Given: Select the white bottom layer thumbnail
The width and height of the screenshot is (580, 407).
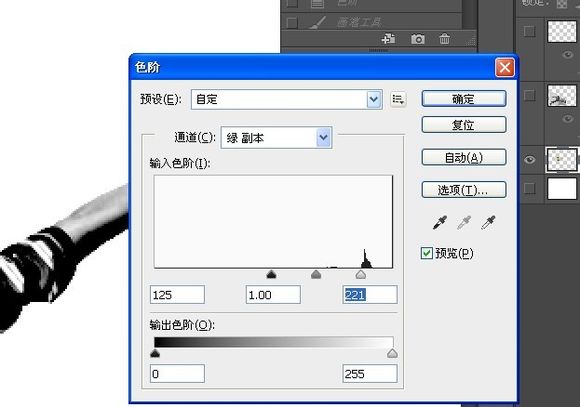Looking at the screenshot, I should [x=562, y=188].
